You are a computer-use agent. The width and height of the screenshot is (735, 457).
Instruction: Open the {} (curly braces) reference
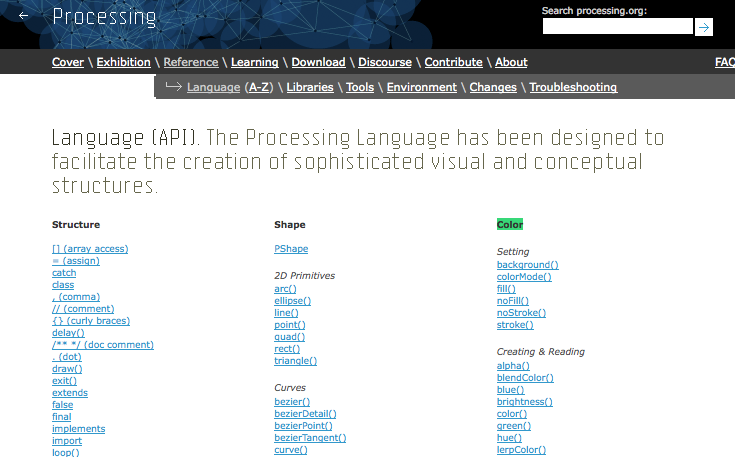(91, 321)
